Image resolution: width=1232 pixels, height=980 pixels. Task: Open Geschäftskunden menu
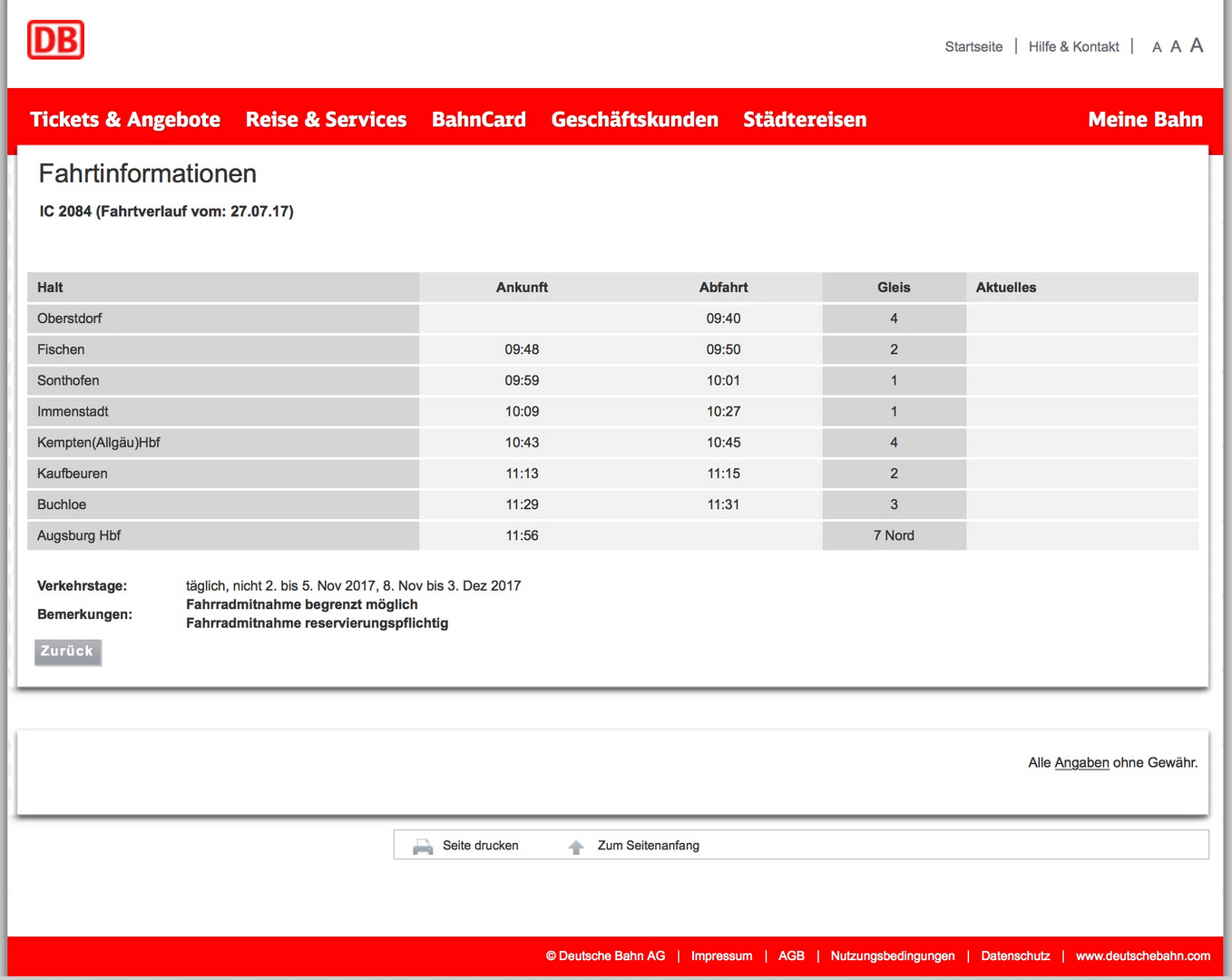tap(635, 120)
